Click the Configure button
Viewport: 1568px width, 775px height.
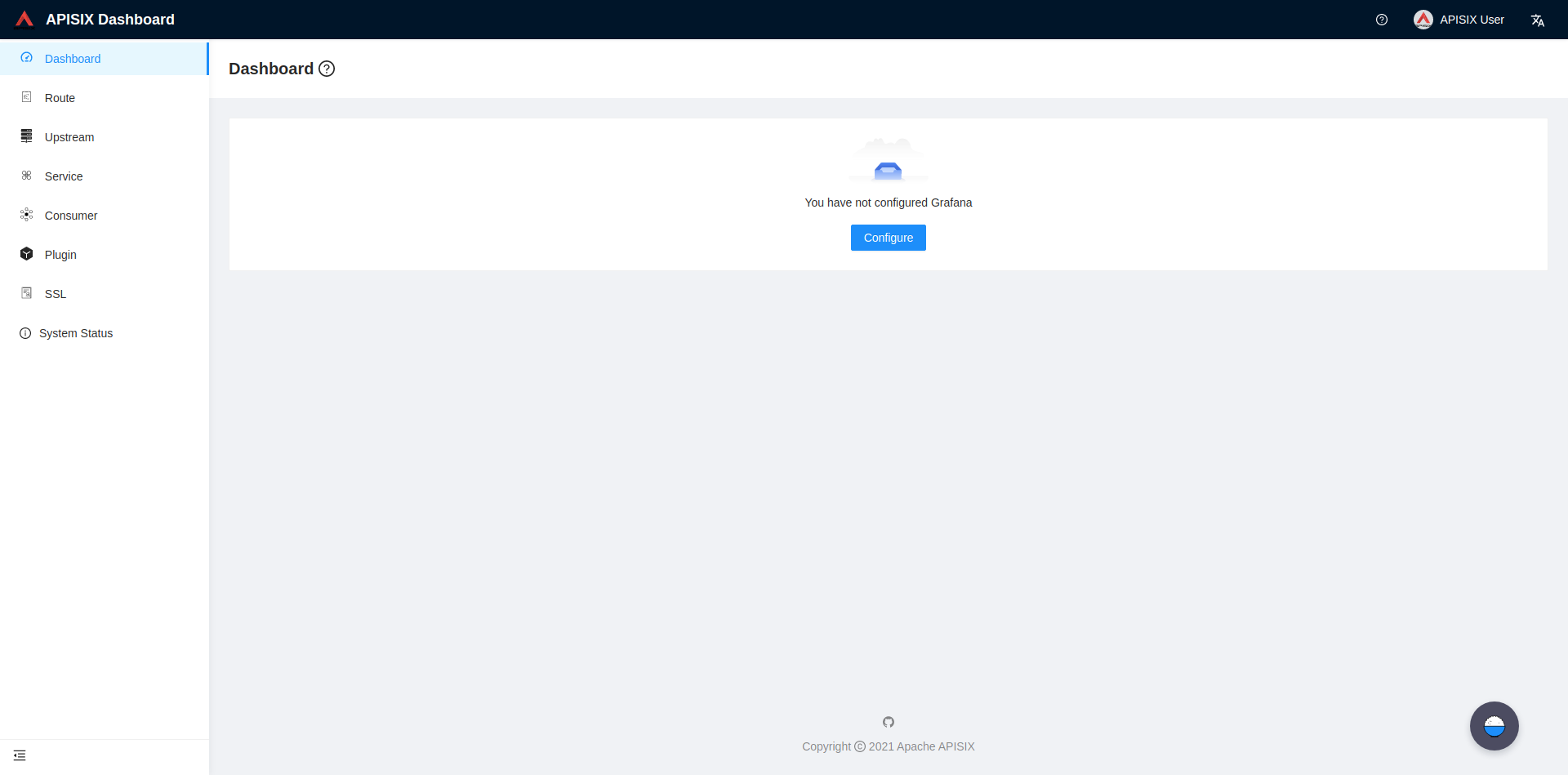click(x=889, y=238)
